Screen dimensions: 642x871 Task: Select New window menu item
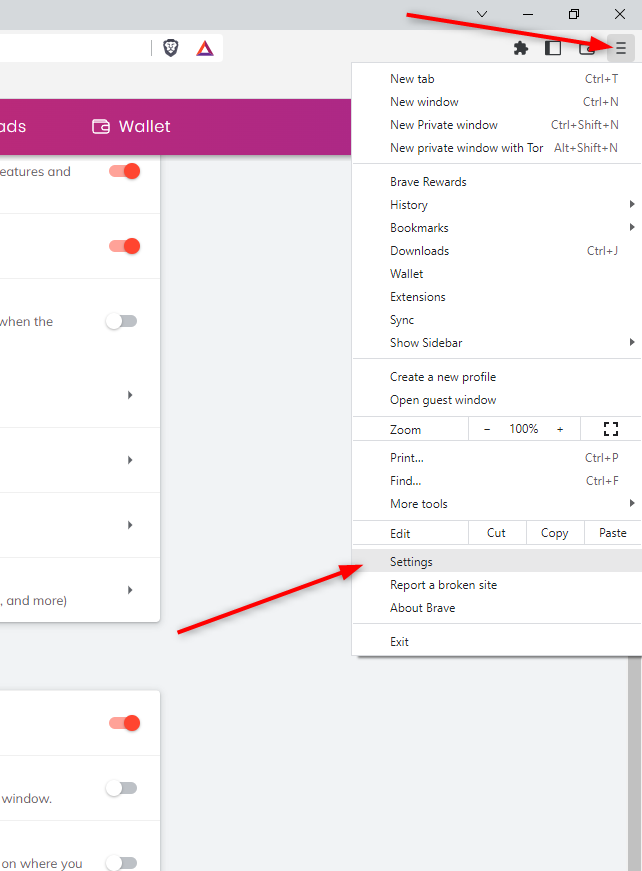click(496, 102)
